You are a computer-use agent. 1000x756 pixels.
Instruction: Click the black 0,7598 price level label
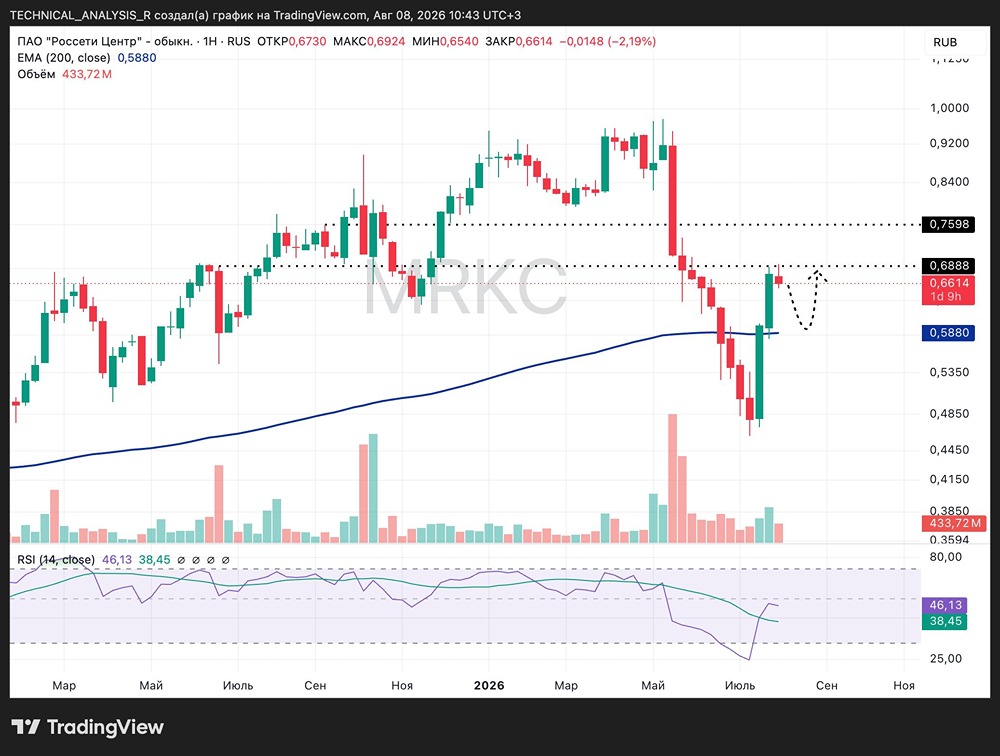pos(948,224)
